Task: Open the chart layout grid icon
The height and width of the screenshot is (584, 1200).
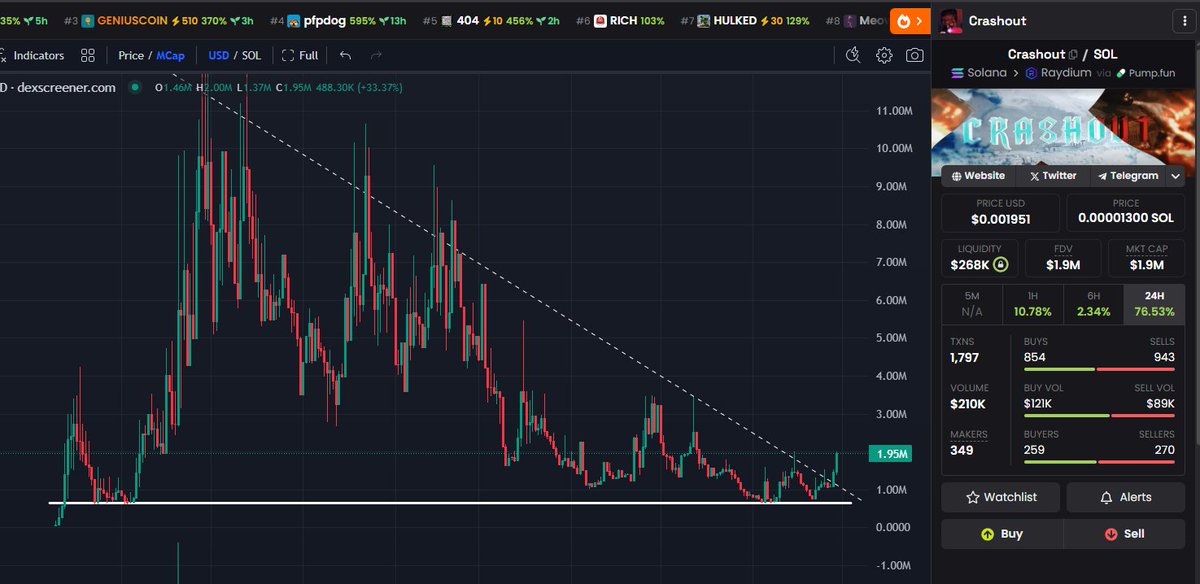Action: pyautogui.click(x=88, y=56)
